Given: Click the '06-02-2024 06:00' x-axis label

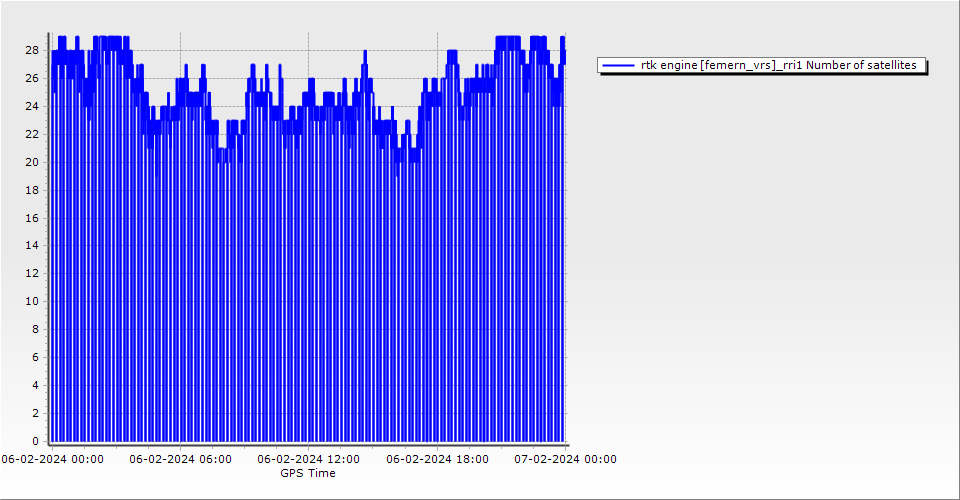Looking at the screenshot, I should [180, 460].
